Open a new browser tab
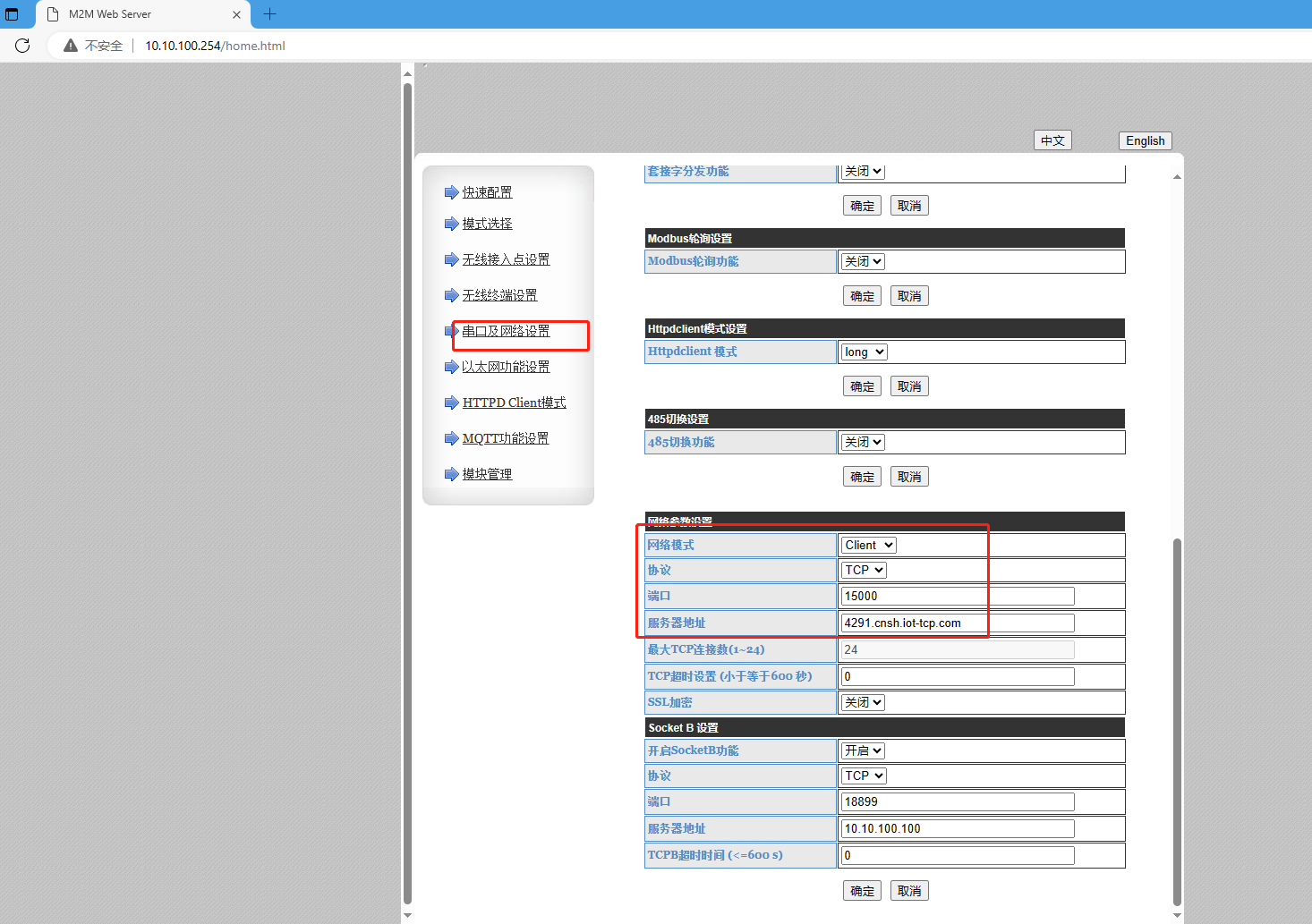The image size is (1312, 924). tap(269, 14)
